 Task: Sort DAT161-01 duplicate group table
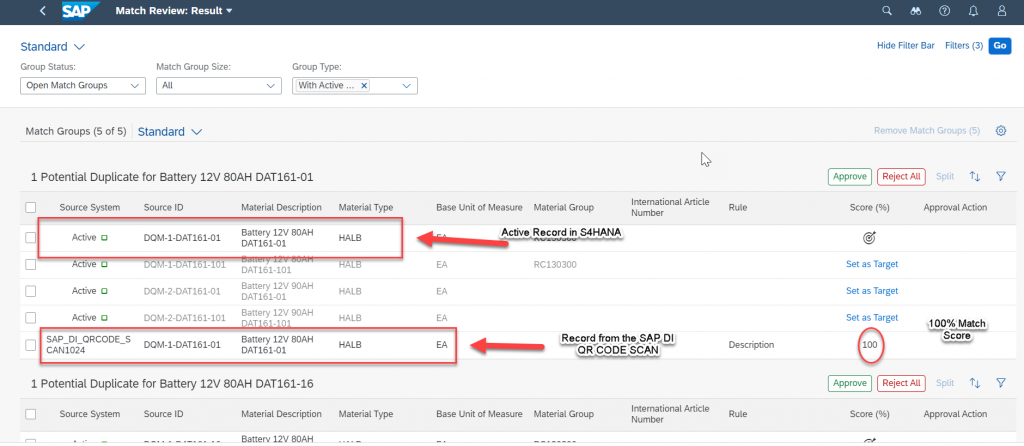pyautogui.click(x=974, y=176)
